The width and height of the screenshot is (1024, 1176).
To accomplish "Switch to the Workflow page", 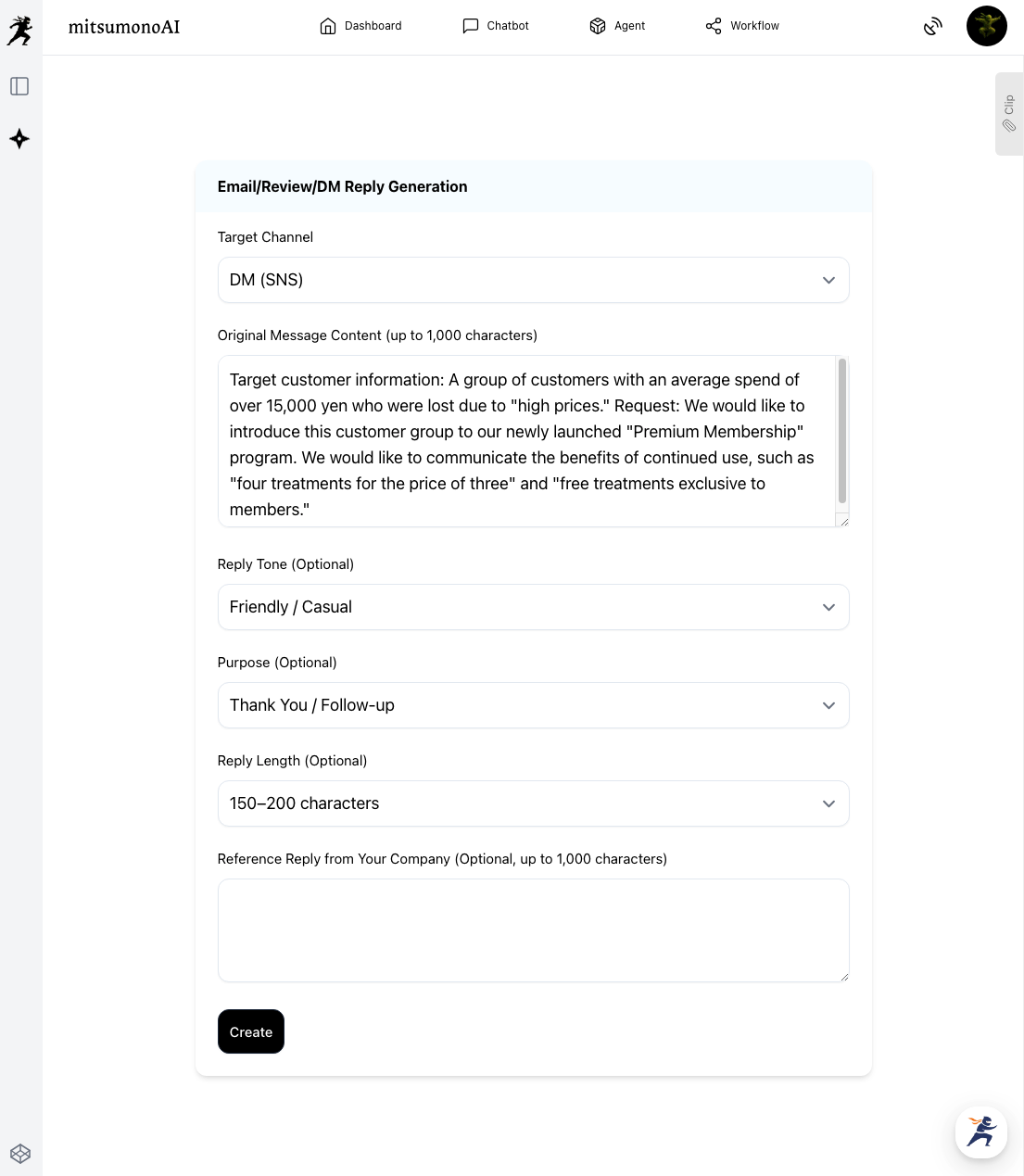I will 742,26.
